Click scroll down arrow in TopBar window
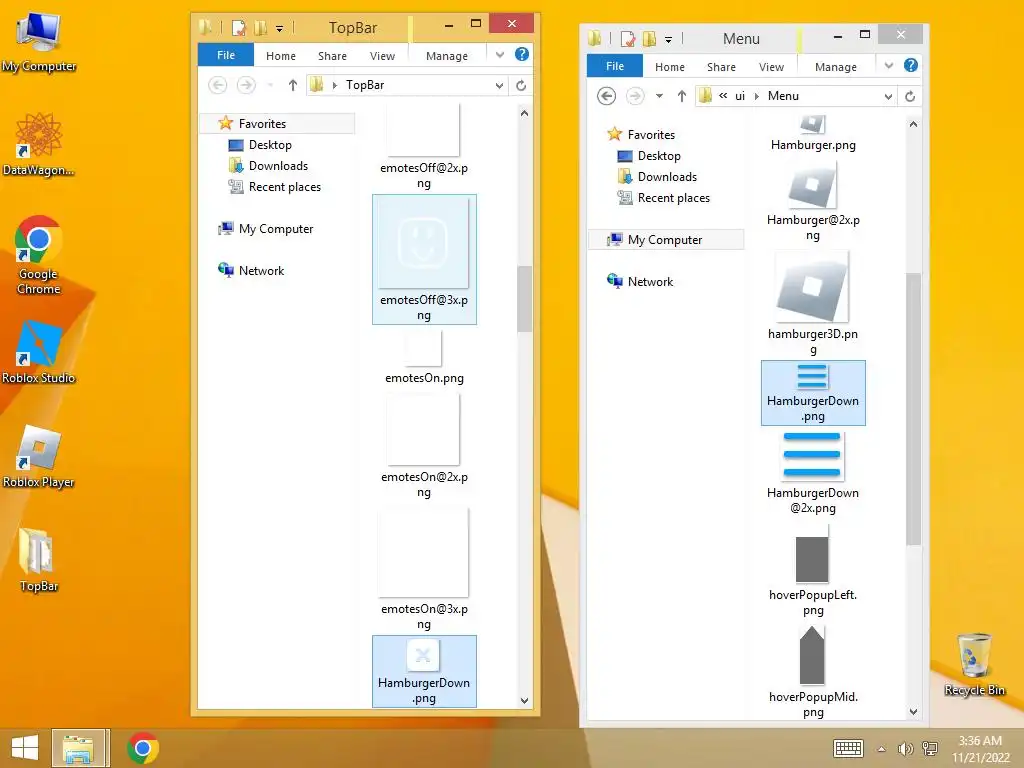The image size is (1024, 768). pos(524,700)
